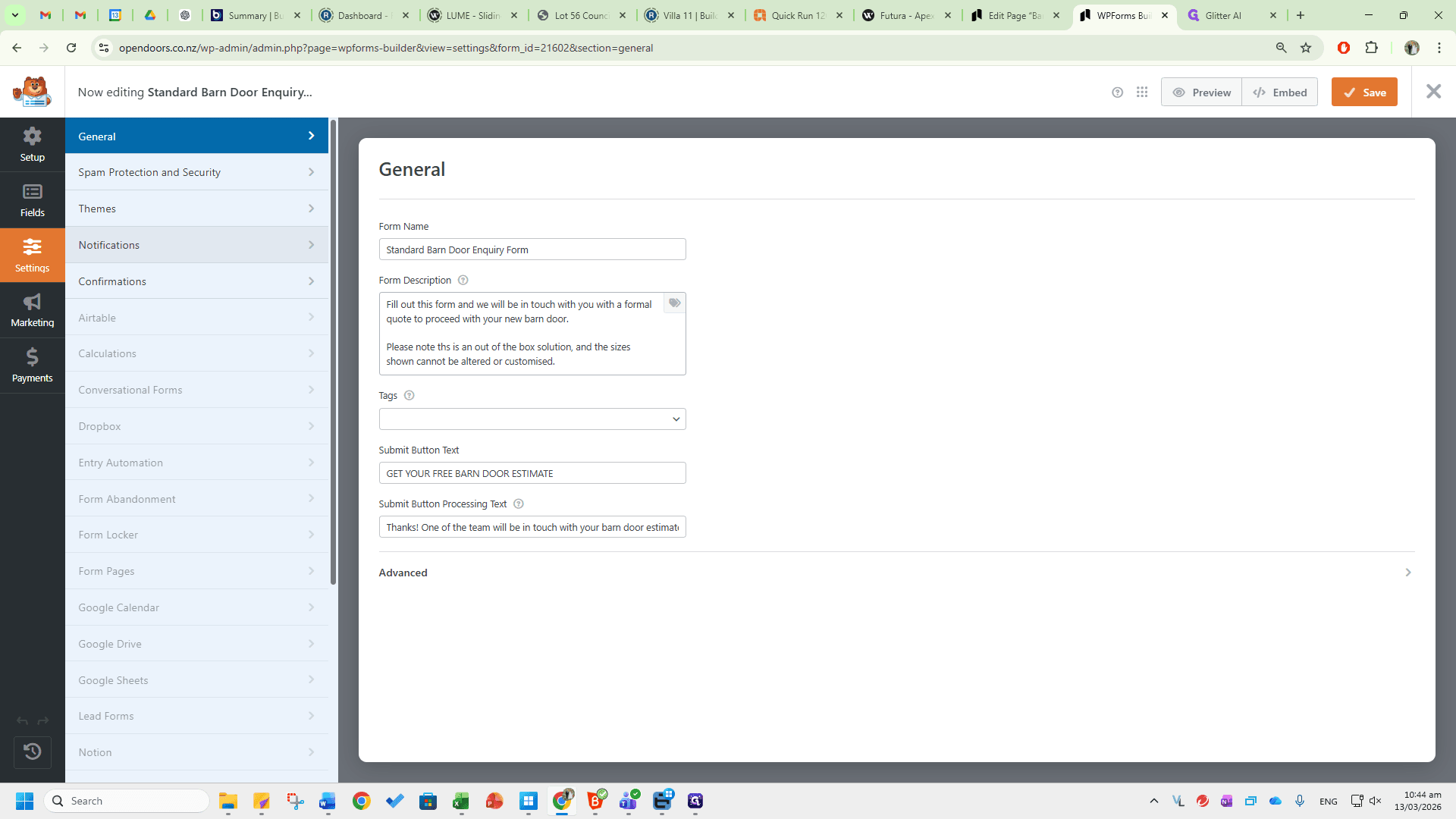Open File Explorer from the taskbar
Screen dimensions: 1456x819
pos(228,801)
